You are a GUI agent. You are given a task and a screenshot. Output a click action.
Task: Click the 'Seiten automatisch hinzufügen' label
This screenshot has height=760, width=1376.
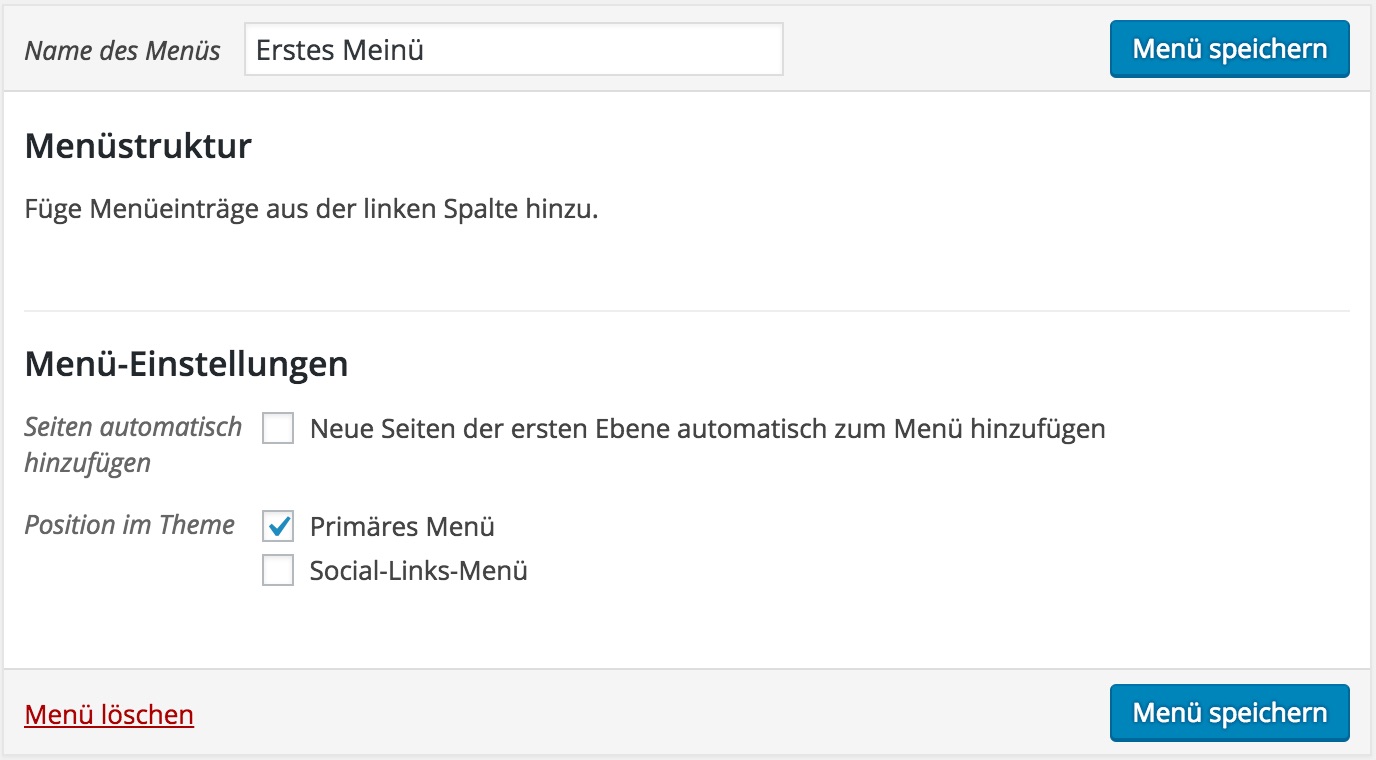tap(133, 444)
